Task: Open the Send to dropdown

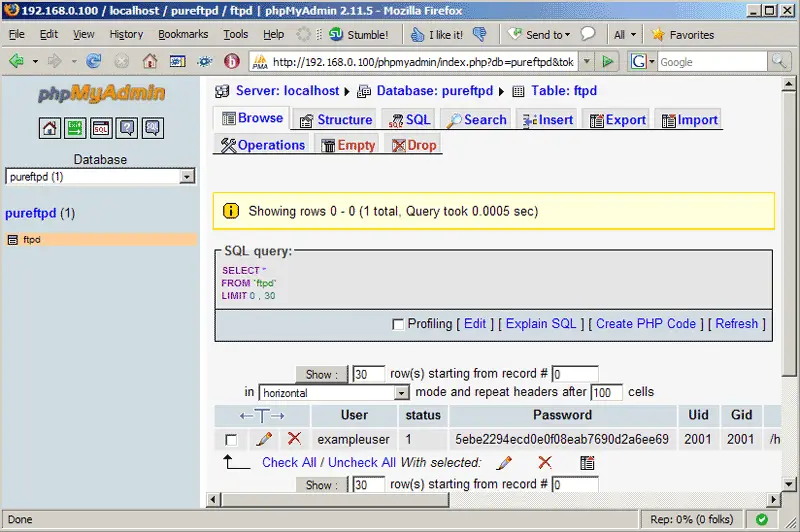Action: (x=539, y=35)
